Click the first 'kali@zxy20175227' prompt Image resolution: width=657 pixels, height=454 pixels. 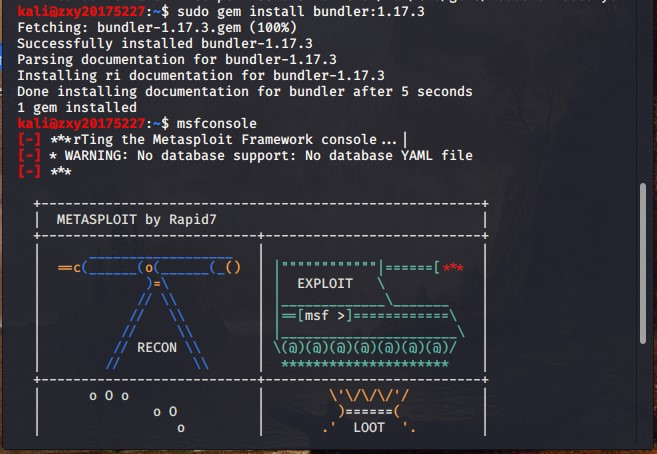pyautogui.click(x=81, y=11)
